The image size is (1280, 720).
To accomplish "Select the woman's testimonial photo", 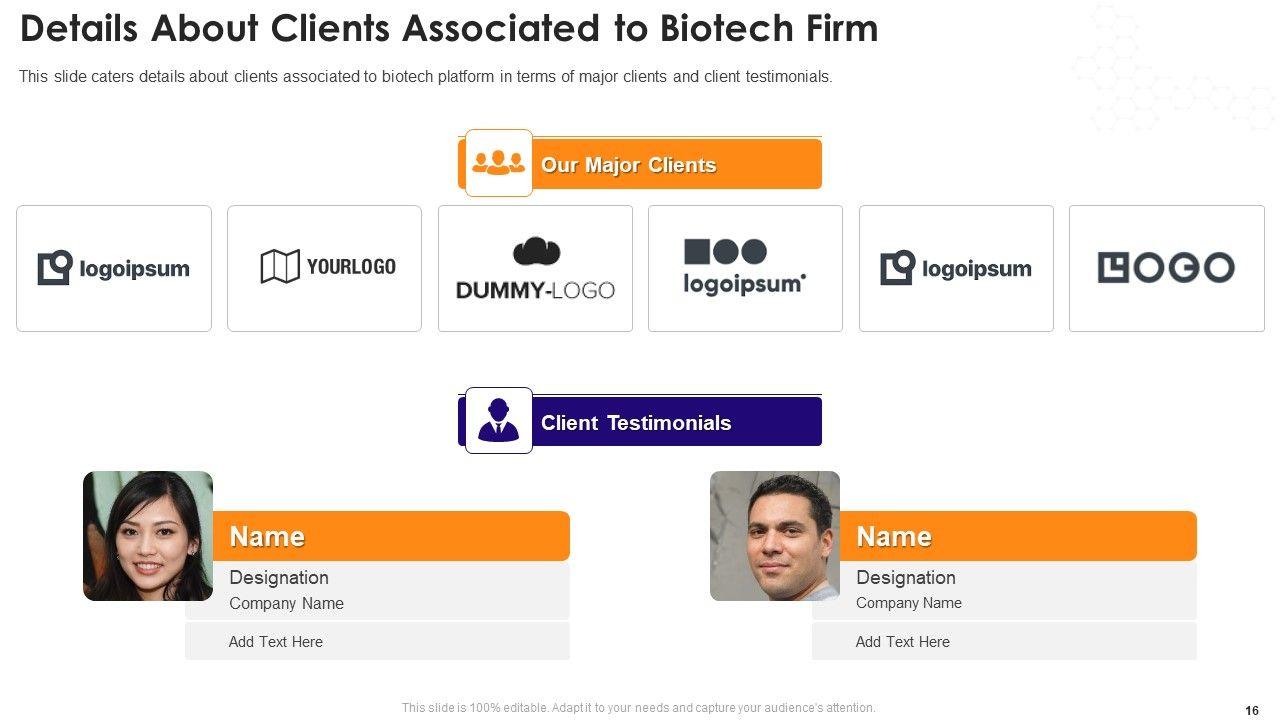I will pyautogui.click(x=148, y=536).
